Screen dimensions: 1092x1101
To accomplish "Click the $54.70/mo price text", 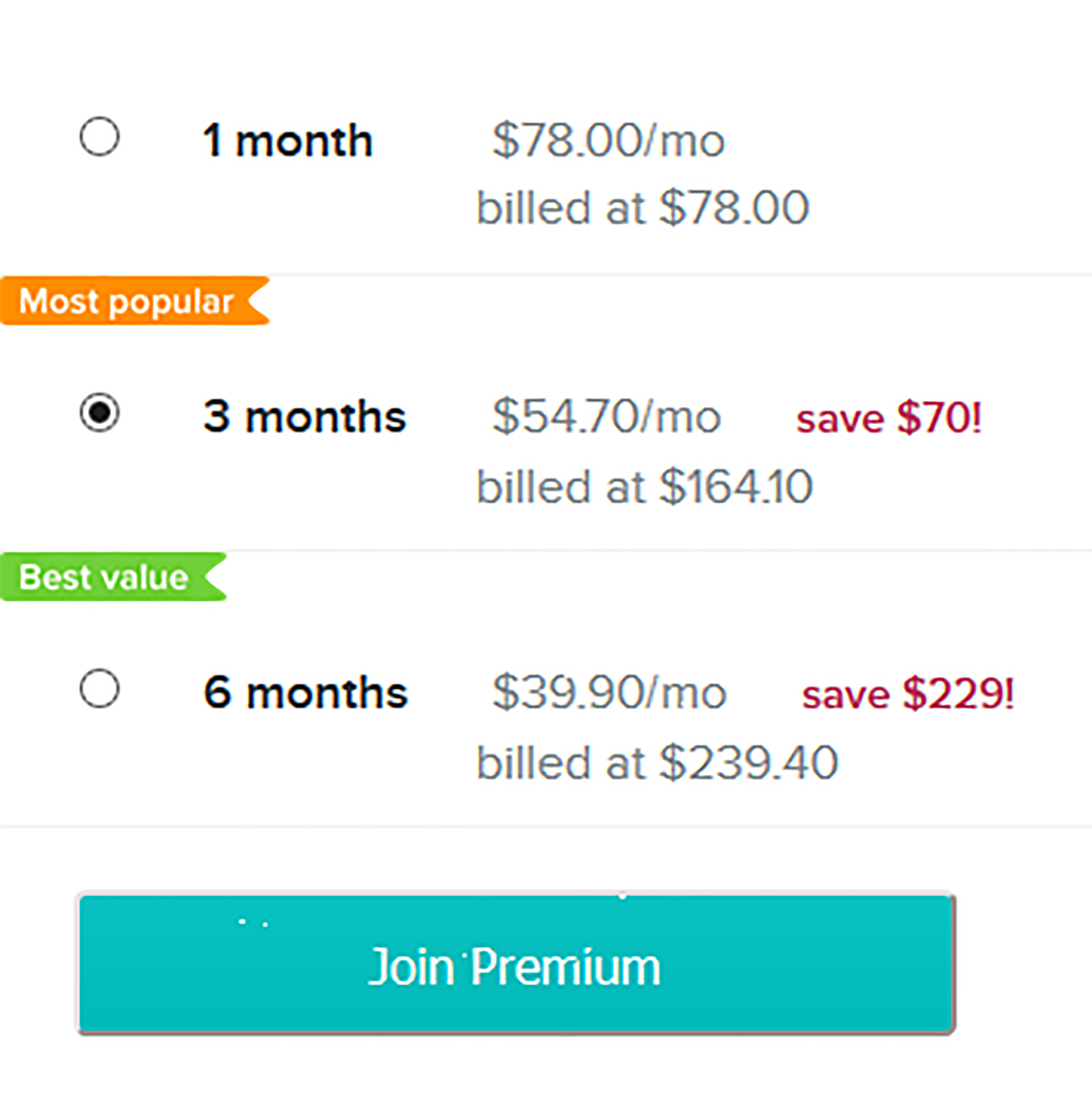I will [607, 416].
